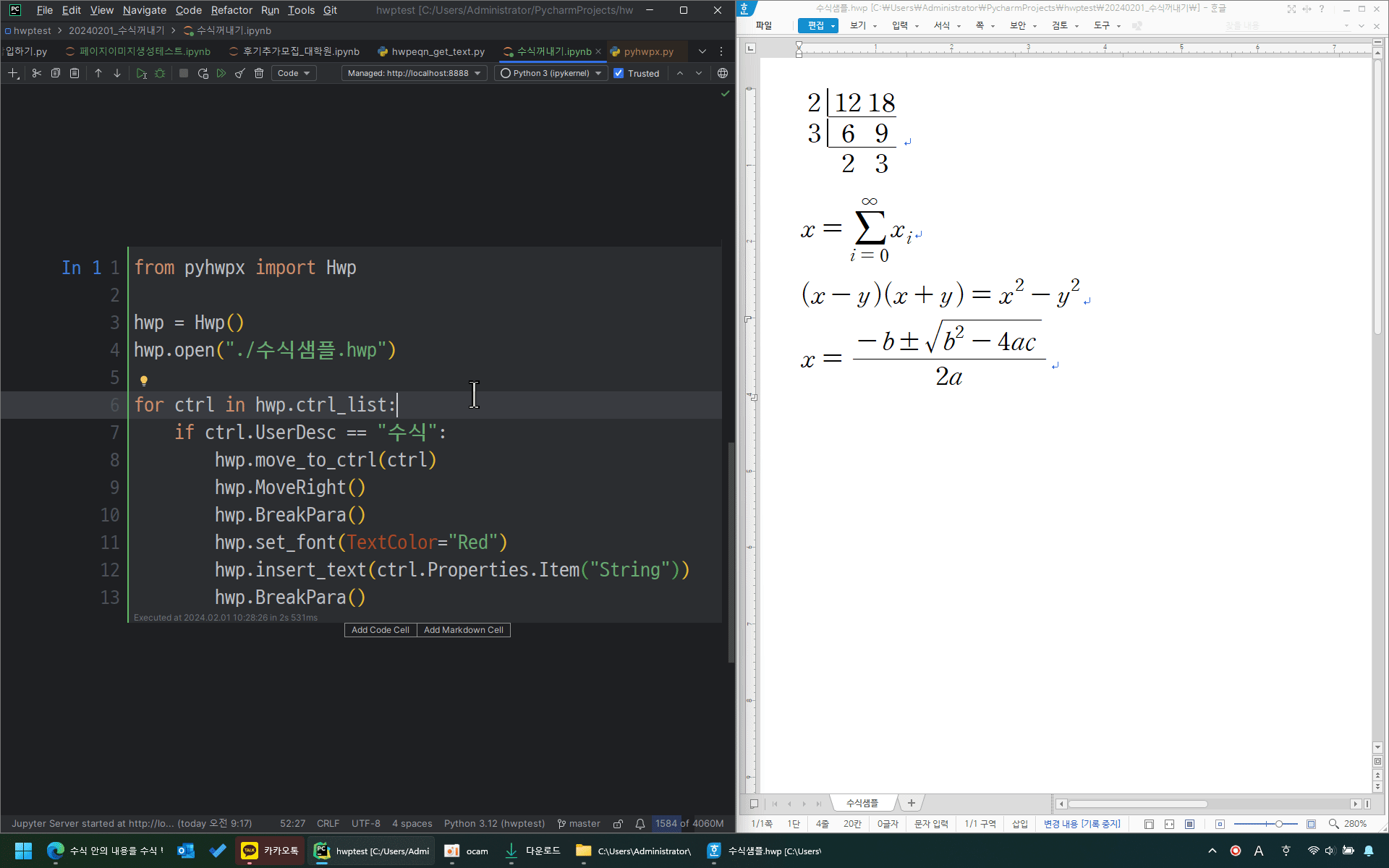The width and height of the screenshot is (1389, 868).
Task: Delete cell with trash icon
Action: (259, 73)
